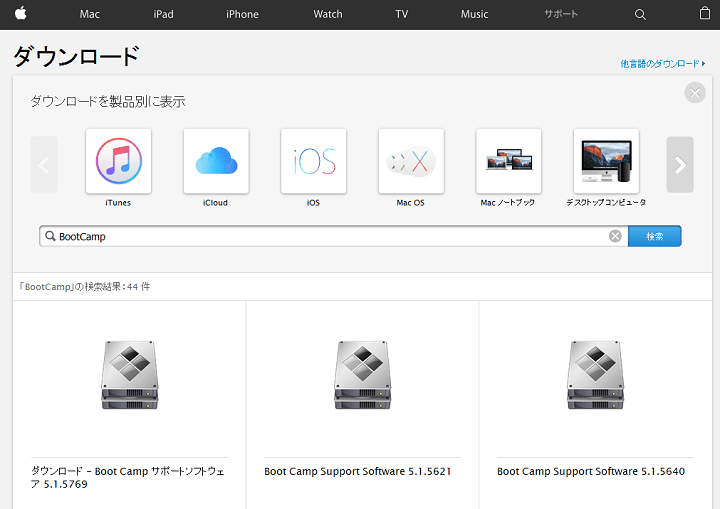This screenshot has height=509, width=720.
Task: Click the iTunes label text
Action: (118, 203)
